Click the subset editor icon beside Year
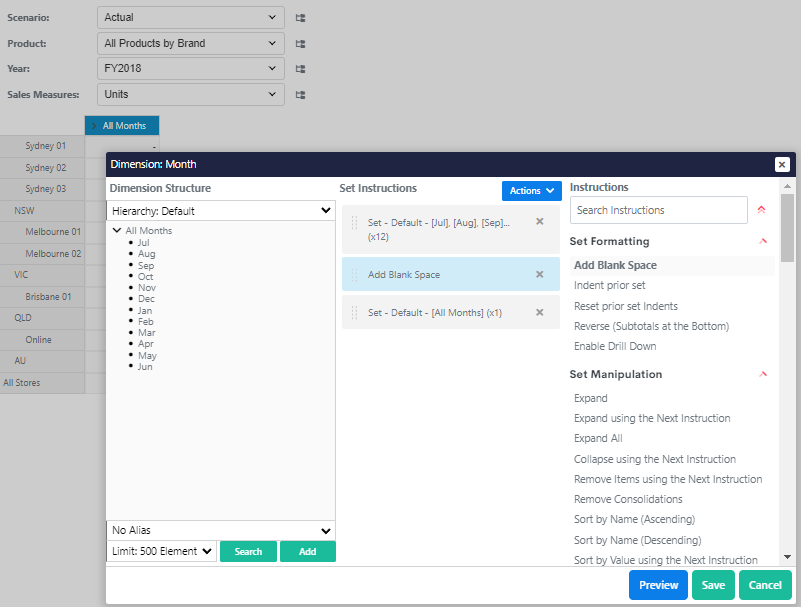The height and width of the screenshot is (607, 801). point(300,69)
